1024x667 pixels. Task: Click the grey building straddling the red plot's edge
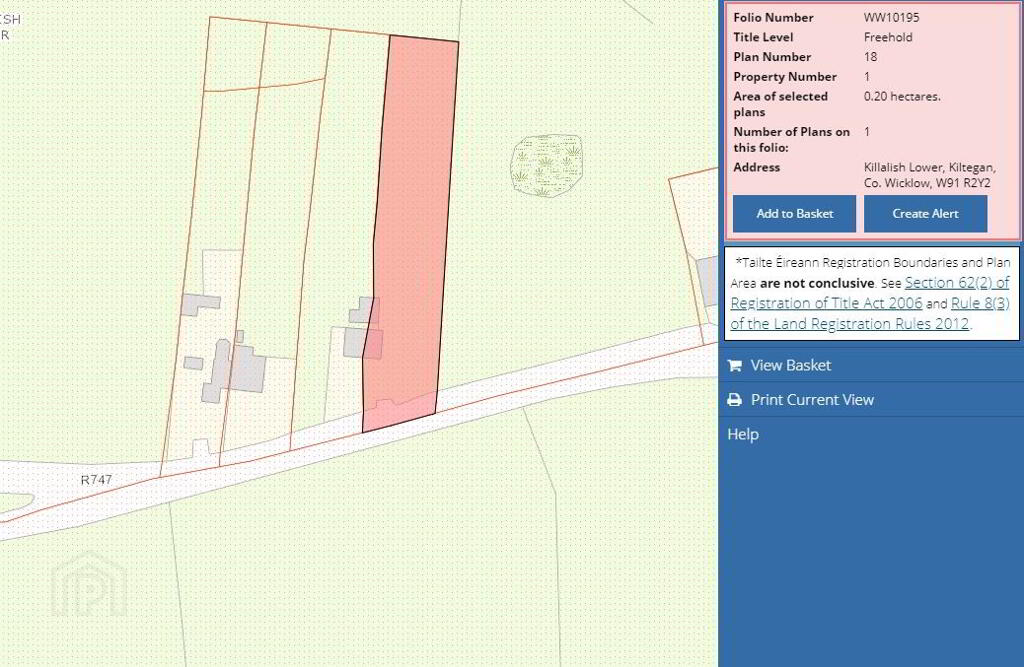358,341
